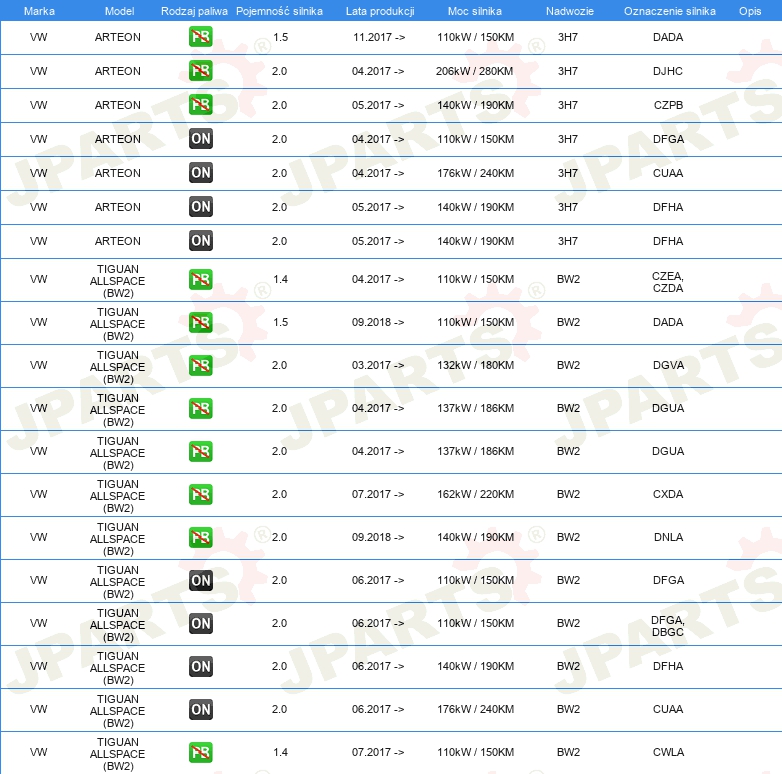Click the Rodzaj paliwa column header

(194, 11)
